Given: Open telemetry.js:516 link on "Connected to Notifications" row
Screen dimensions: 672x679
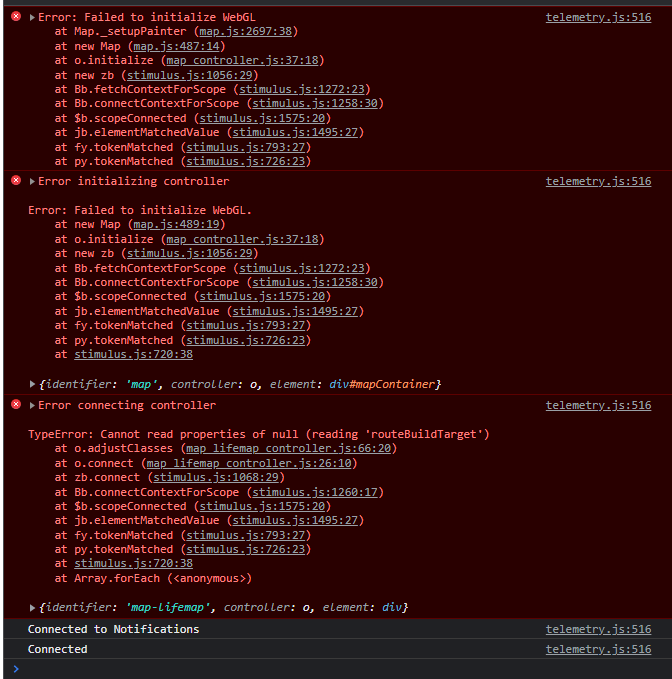Looking at the screenshot, I should [598, 629].
